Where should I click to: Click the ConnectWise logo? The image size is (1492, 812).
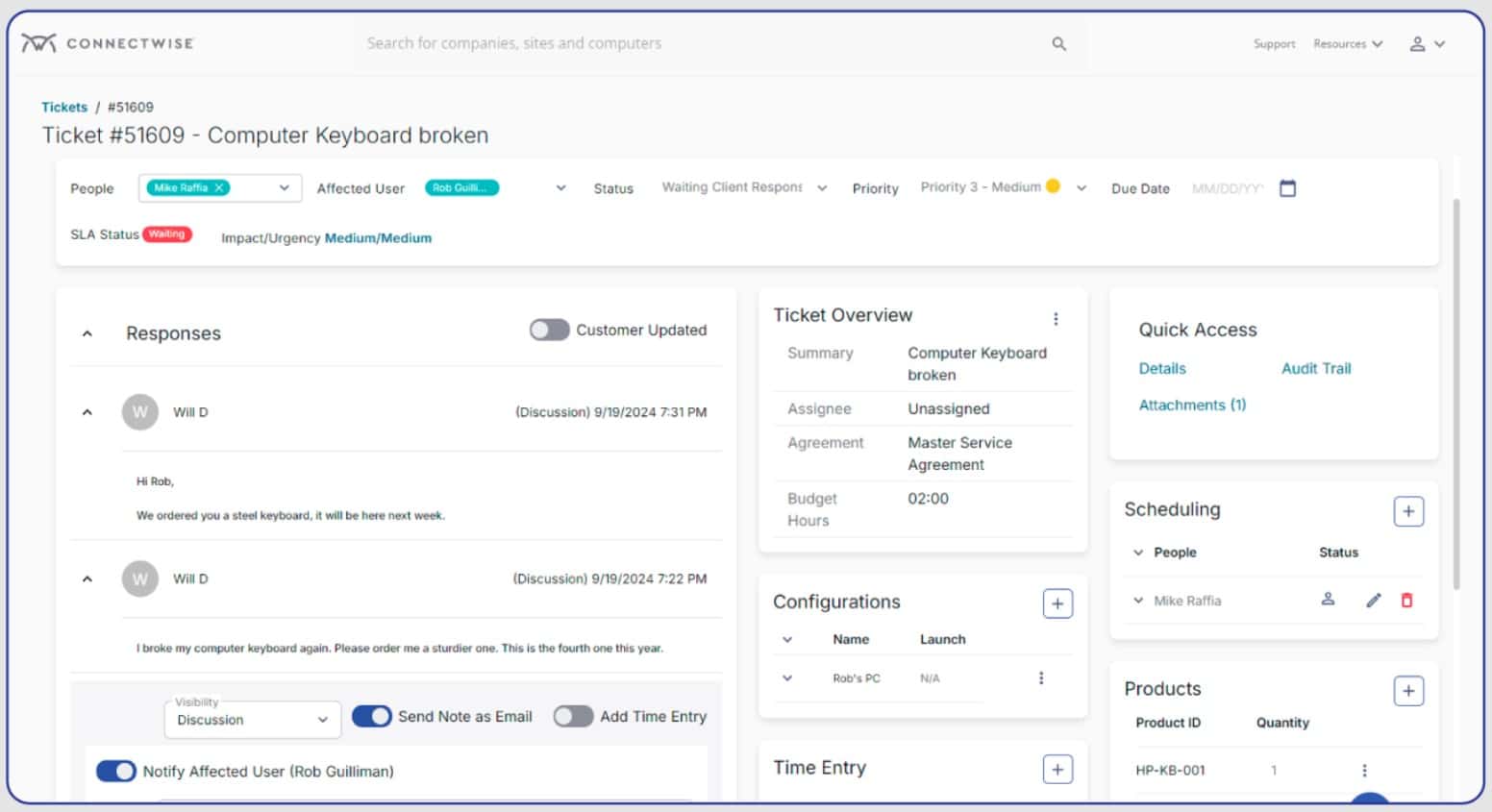click(x=108, y=43)
